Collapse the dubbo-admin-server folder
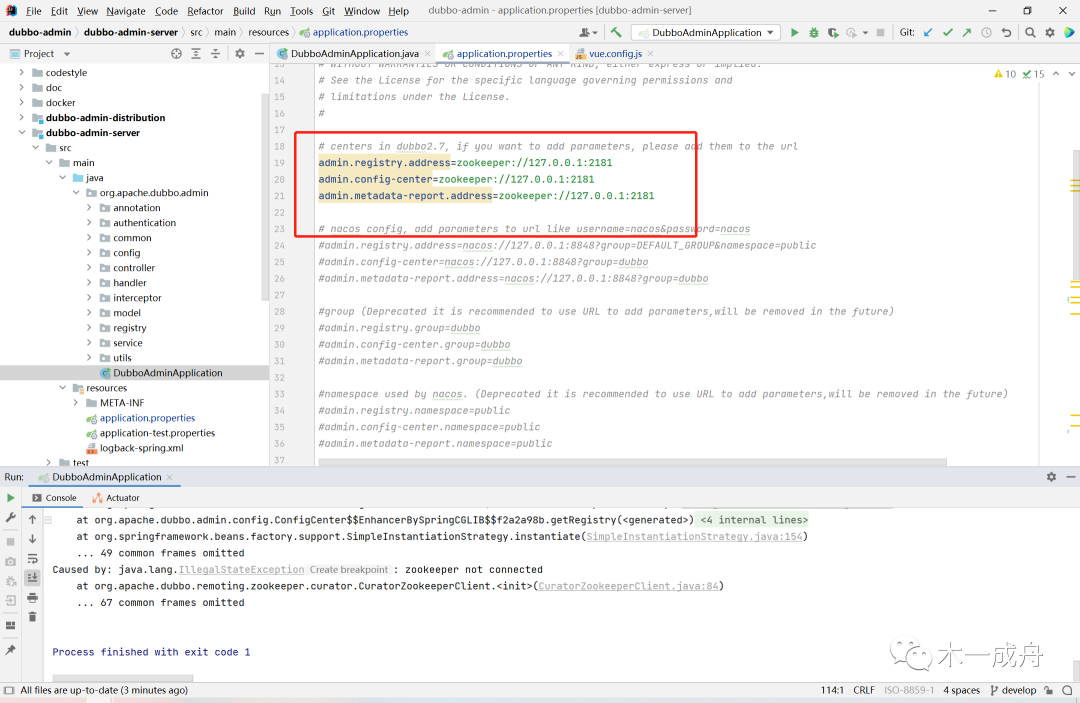1080x703 pixels. pos(22,133)
